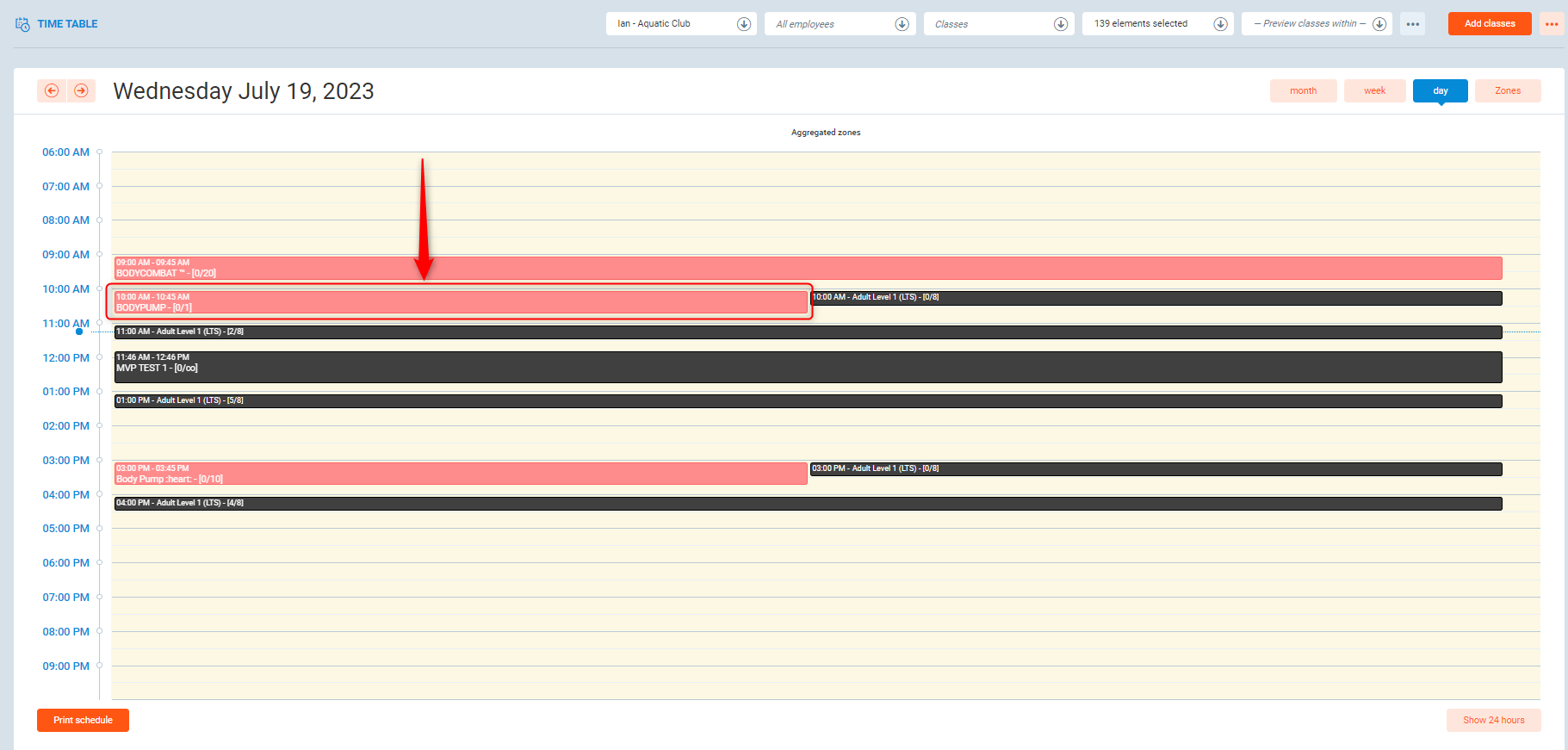Select the day view tab
The height and width of the screenshot is (750, 1568).
click(1440, 91)
